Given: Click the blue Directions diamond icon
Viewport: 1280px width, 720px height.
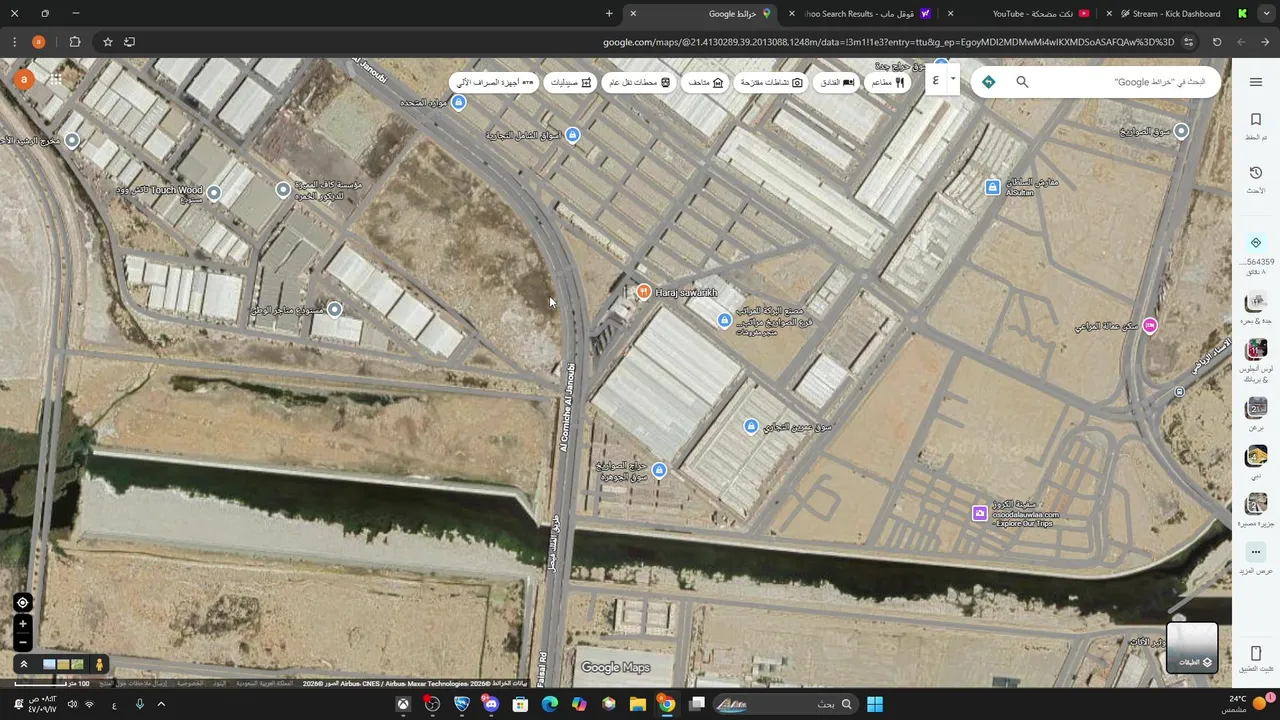Looking at the screenshot, I should coord(988,82).
